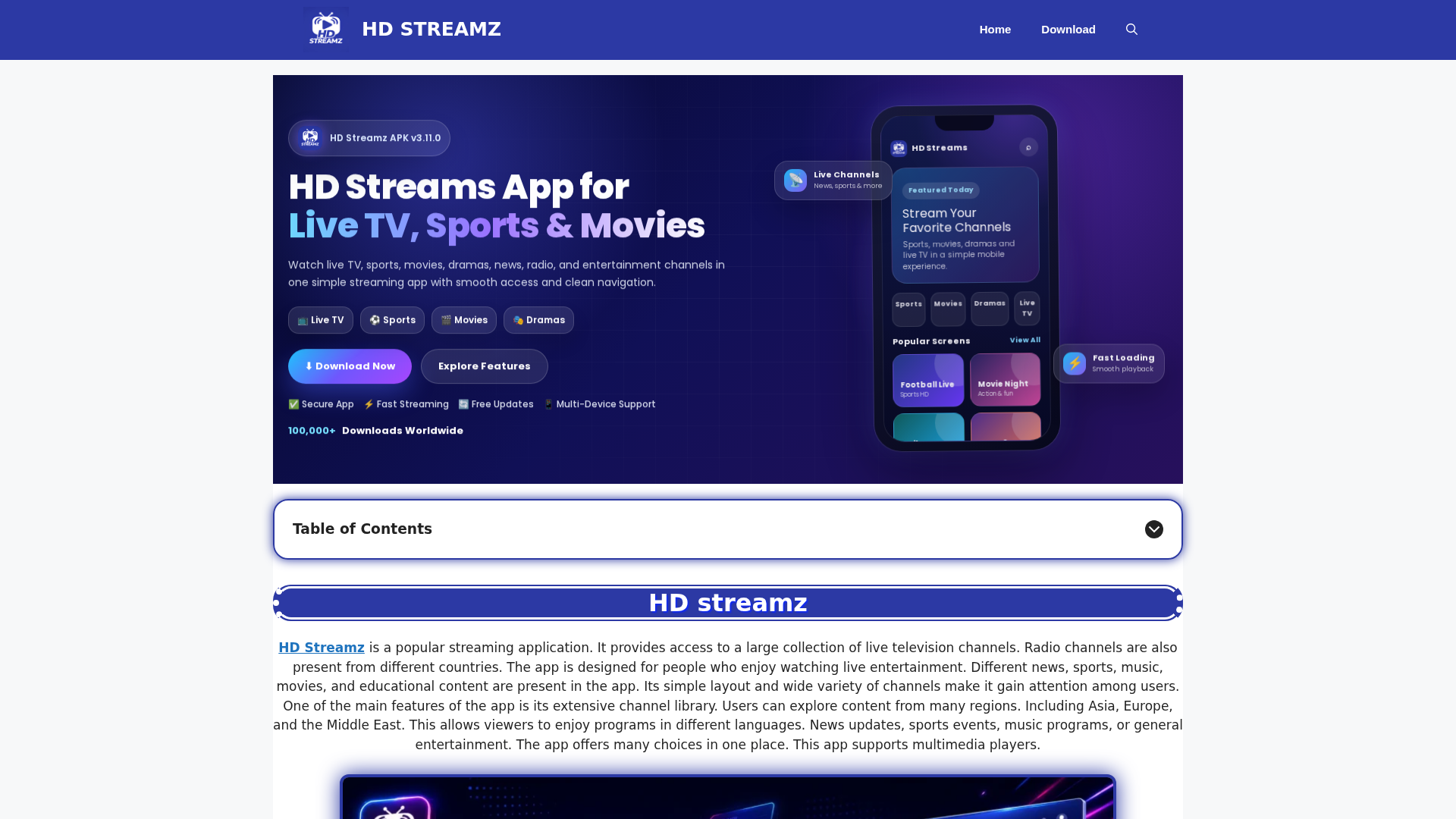Click View All in phone mockup
1456x819 pixels.
coord(1025,340)
